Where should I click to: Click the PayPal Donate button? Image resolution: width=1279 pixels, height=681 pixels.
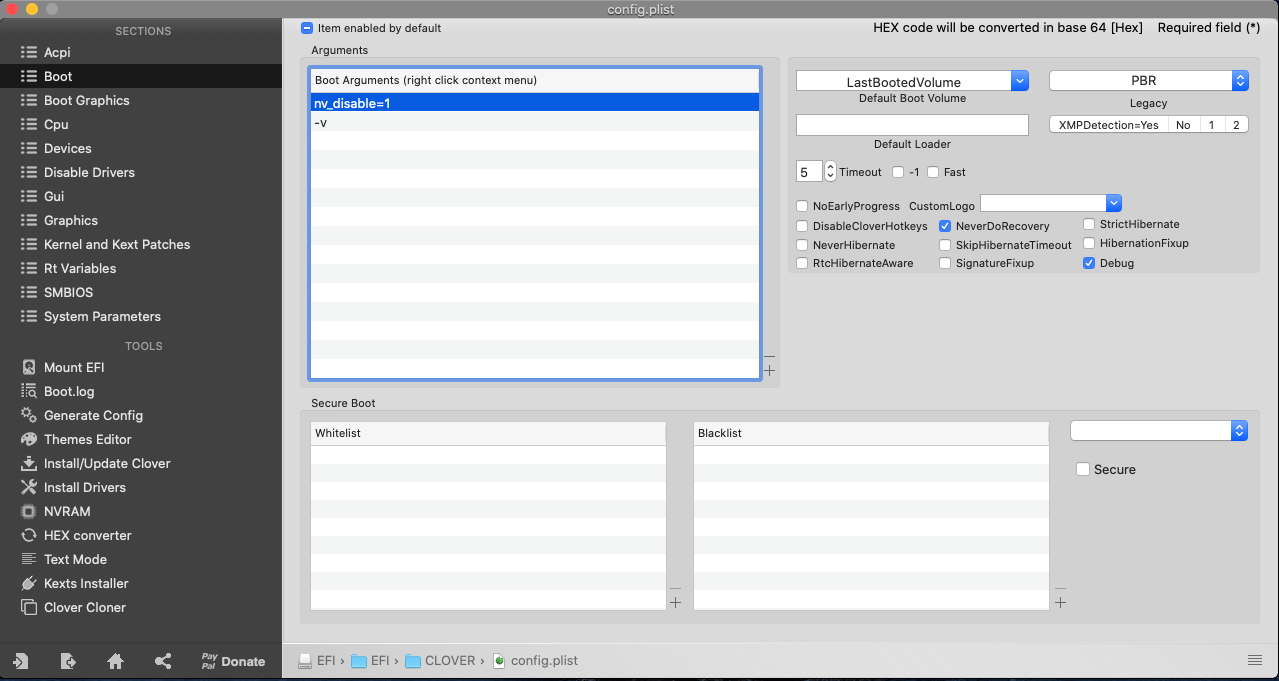click(x=233, y=661)
